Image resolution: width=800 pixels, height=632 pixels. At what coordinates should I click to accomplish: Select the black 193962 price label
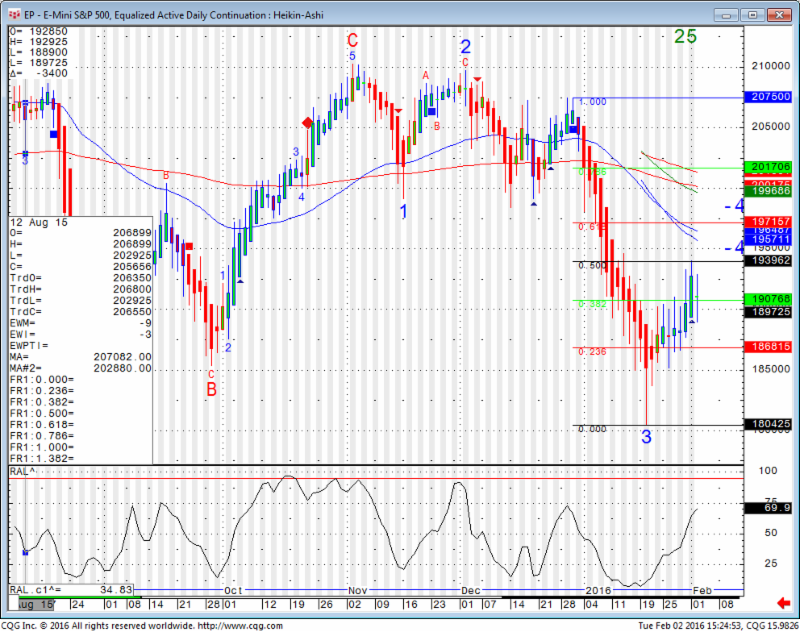point(768,261)
